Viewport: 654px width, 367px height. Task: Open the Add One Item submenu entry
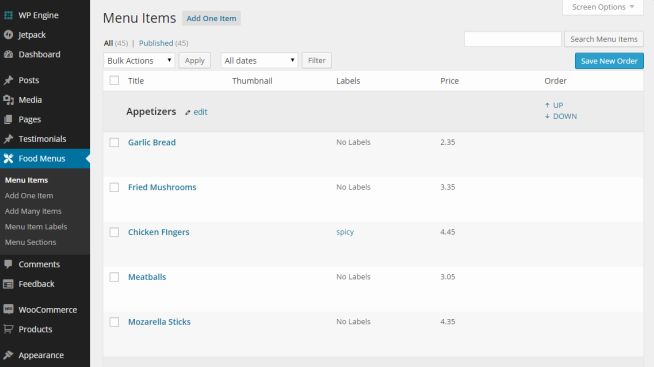click(x=29, y=196)
